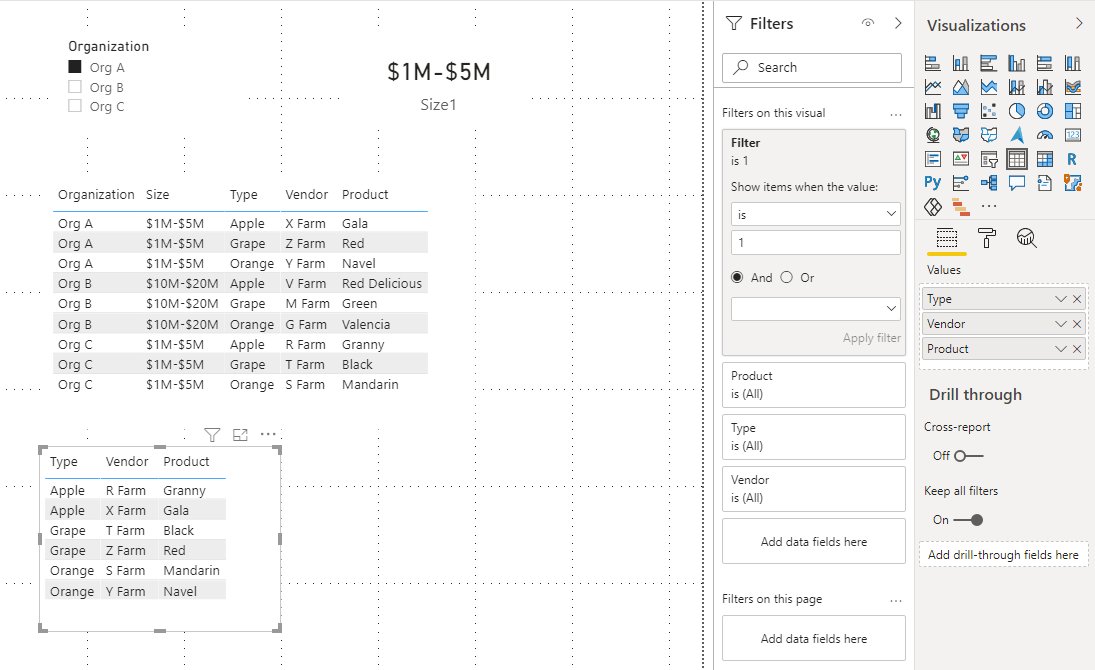The image size is (1095, 670).
Task: Expand the 'Product is (All)' filter card
Action: tap(814, 385)
